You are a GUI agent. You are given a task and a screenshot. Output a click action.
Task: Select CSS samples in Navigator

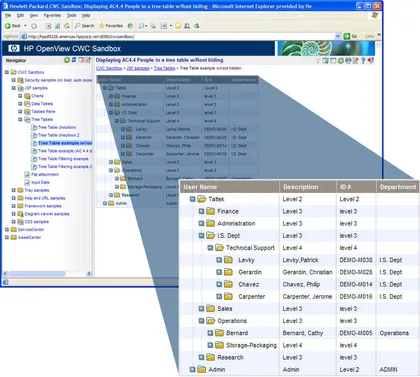(36, 222)
